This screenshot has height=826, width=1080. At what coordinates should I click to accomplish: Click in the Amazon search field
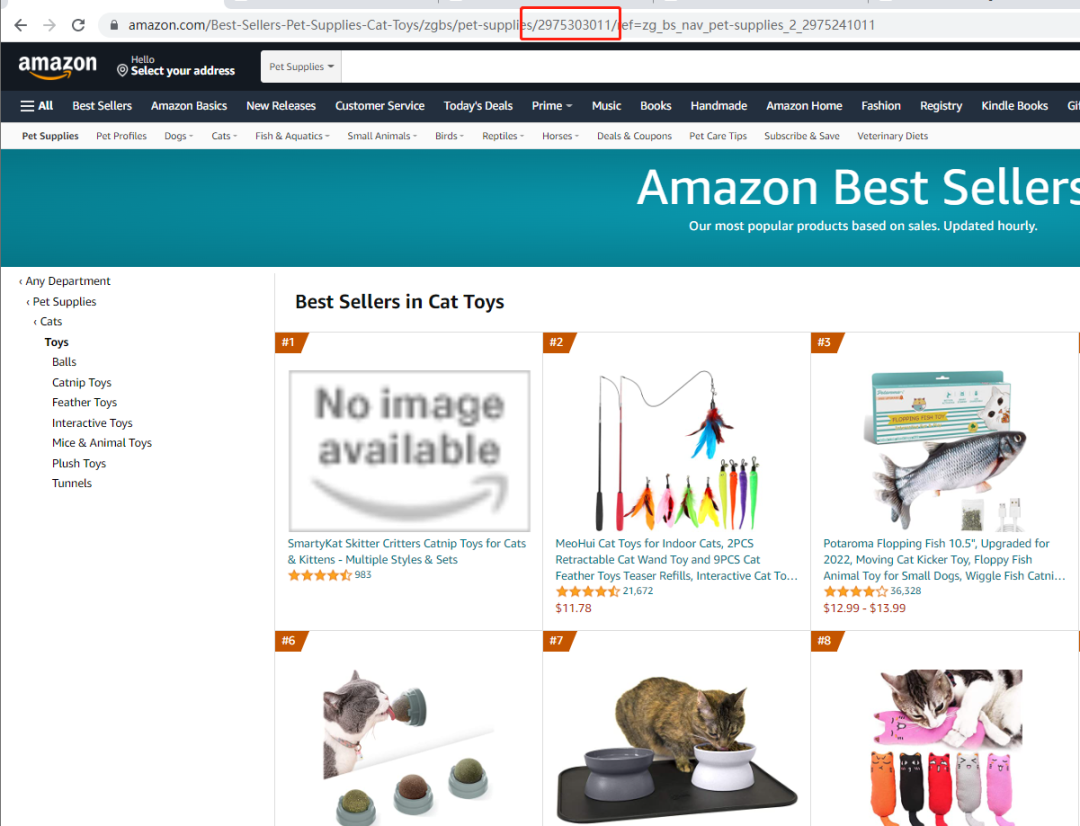click(x=709, y=67)
